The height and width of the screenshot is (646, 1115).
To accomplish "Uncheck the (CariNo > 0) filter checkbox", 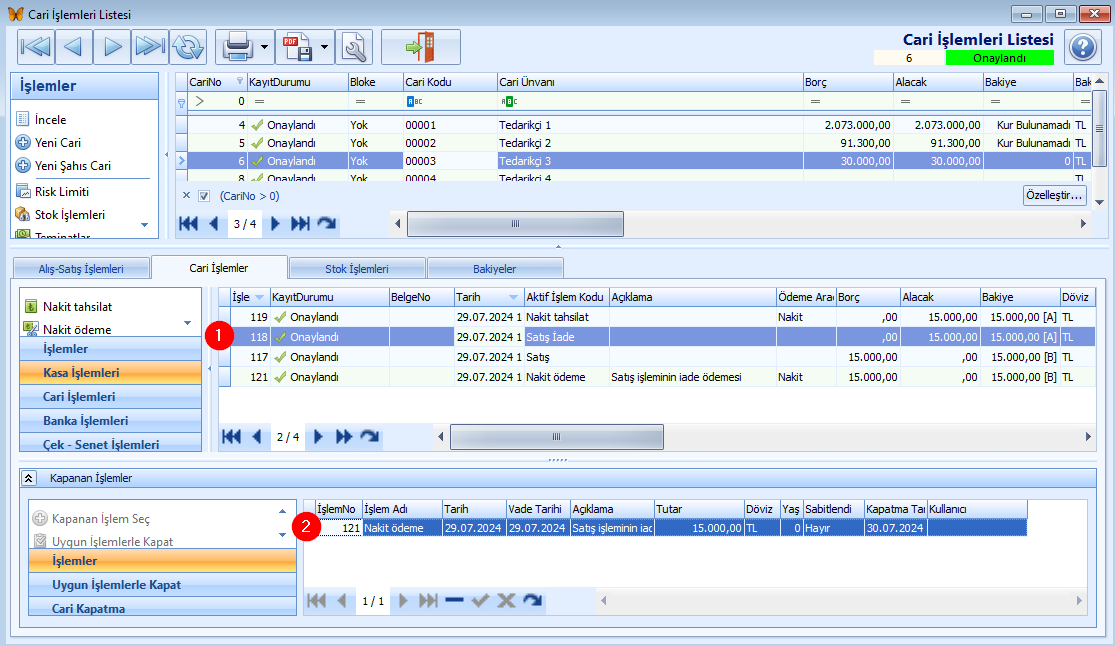I will click(204, 196).
